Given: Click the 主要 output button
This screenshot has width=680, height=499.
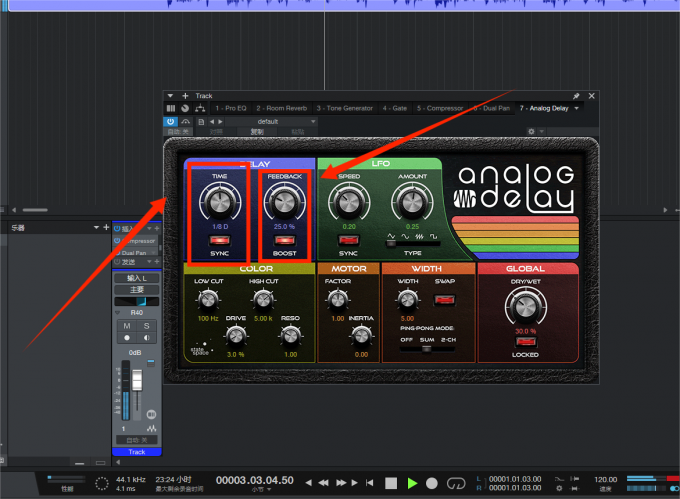Looking at the screenshot, I should coord(137,290).
